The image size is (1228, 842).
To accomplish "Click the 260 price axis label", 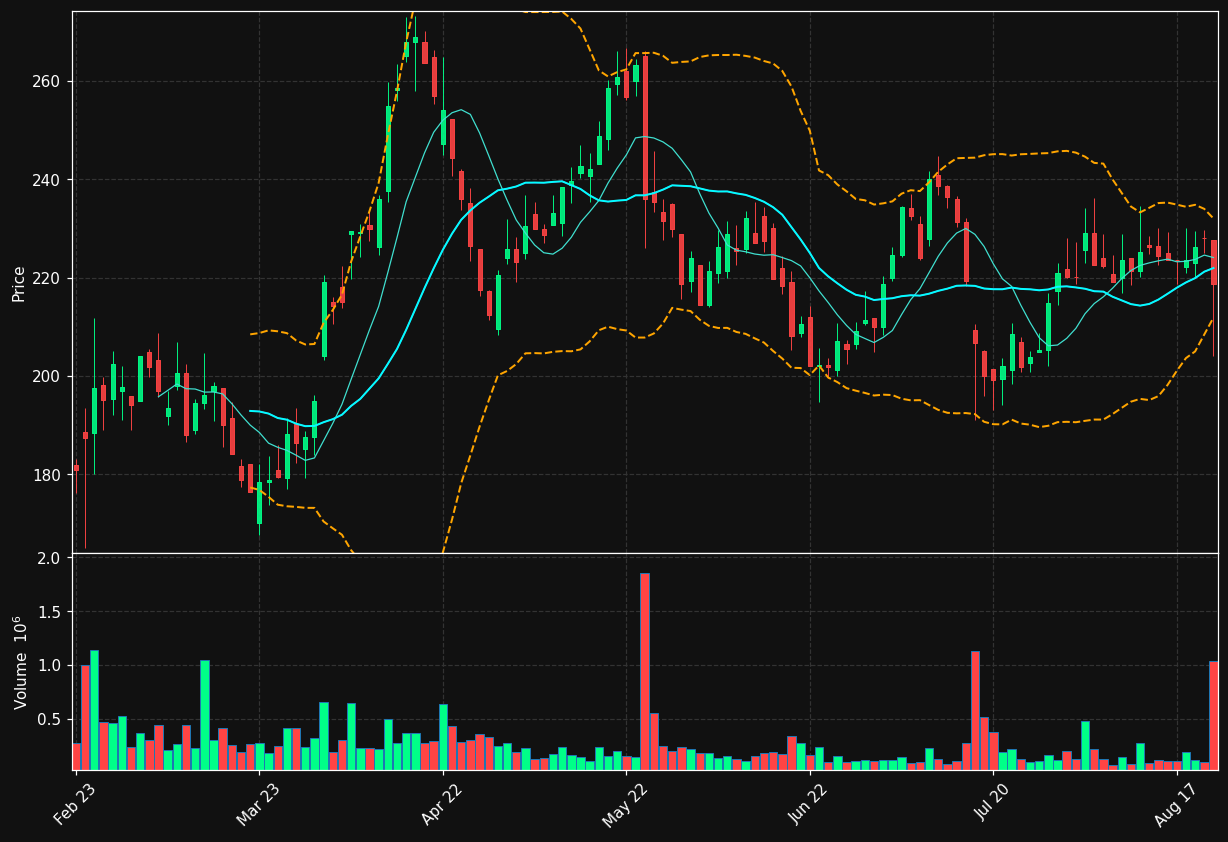I will (x=47, y=81).
